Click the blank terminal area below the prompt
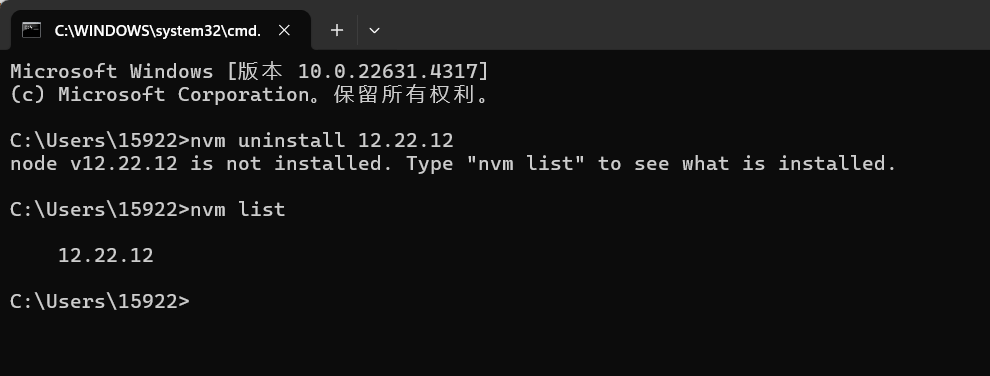This screenshot has height=376, width=990. [x=495, y=346]
